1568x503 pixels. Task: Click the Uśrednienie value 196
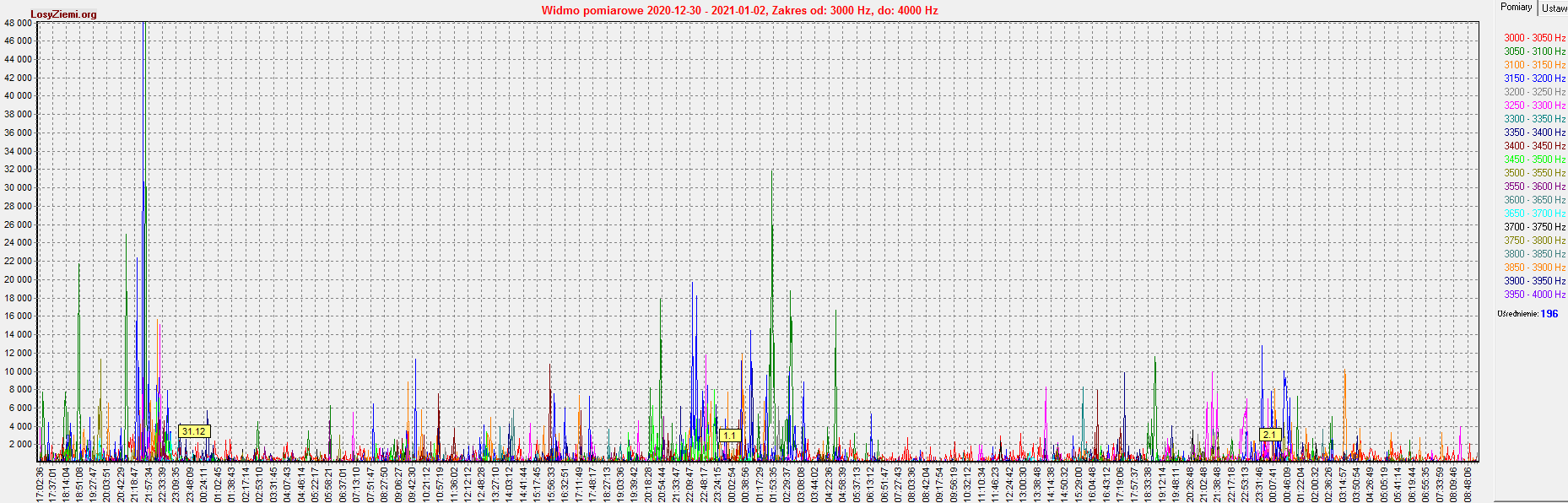pyautogui.click(x=1549, y=314)
